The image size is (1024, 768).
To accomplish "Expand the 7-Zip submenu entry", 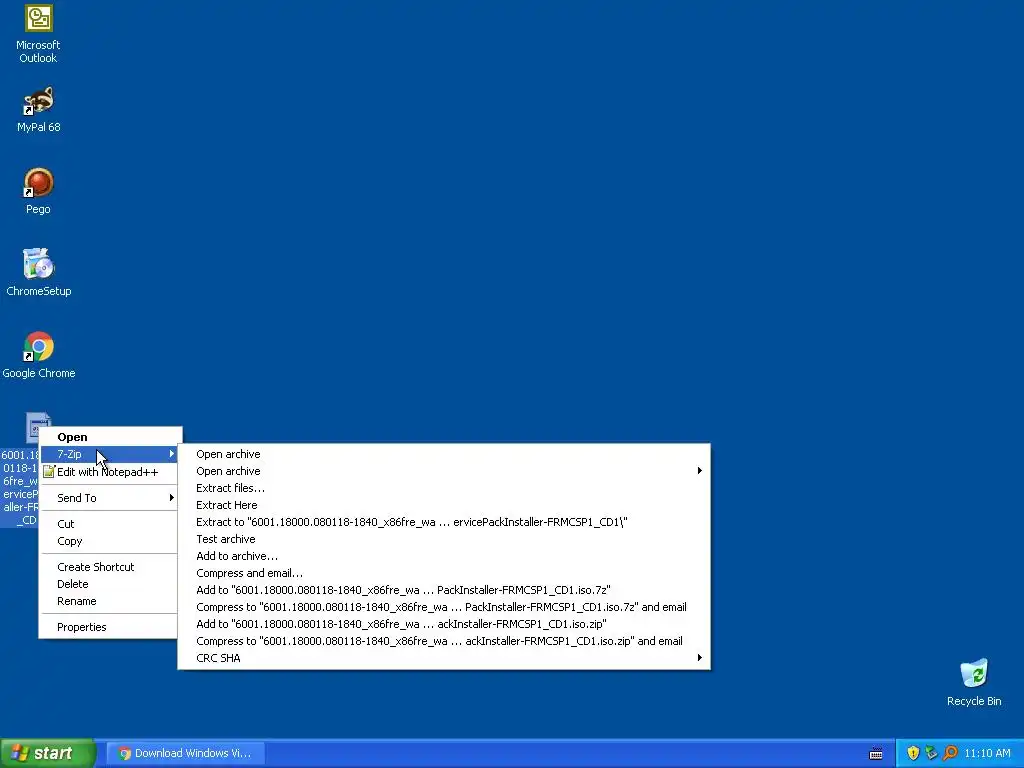I will [x=109, y=454].
